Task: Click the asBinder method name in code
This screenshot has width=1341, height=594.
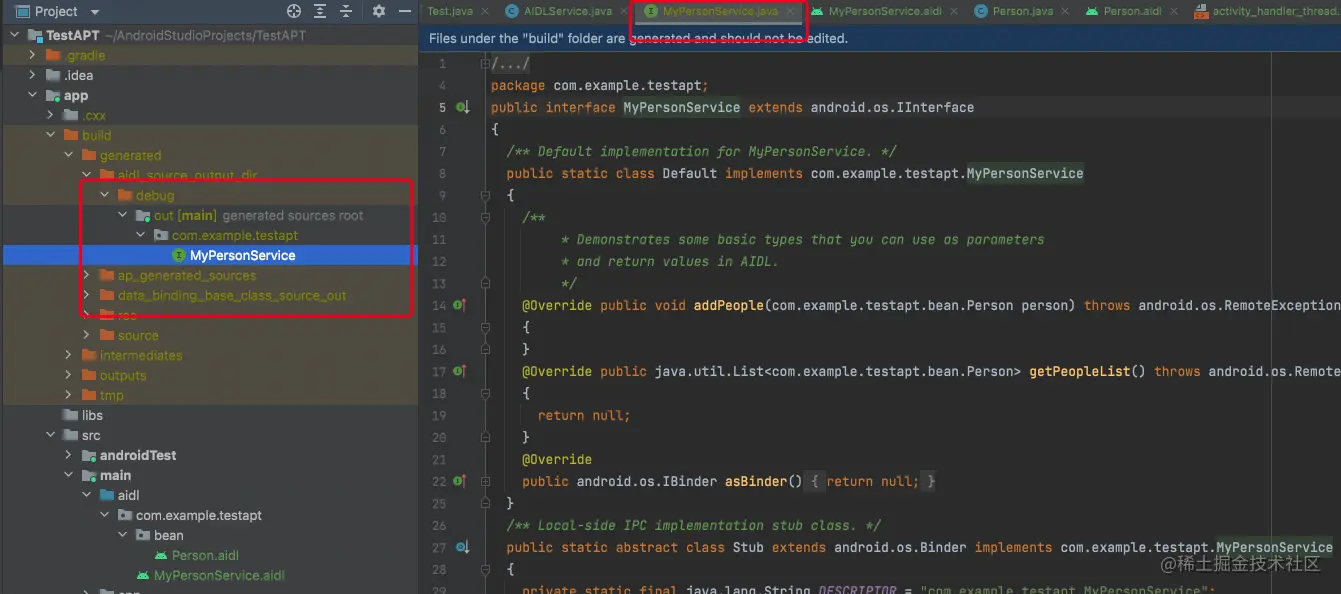Action: (x=756, y=481)
